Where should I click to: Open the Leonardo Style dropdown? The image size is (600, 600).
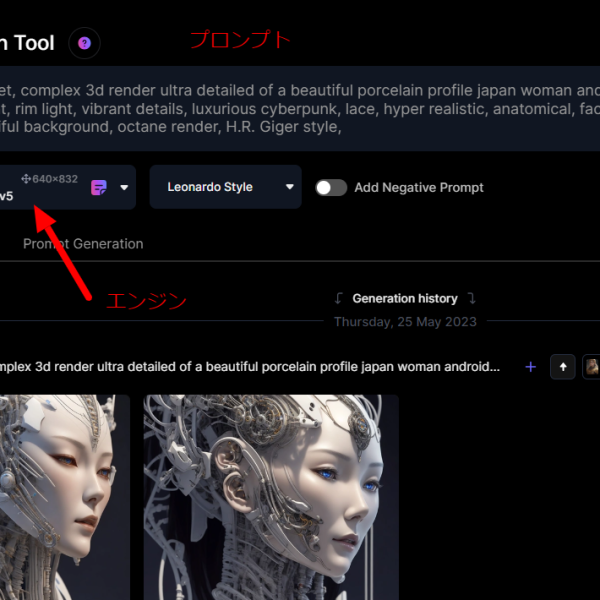[x=225, y=187]
